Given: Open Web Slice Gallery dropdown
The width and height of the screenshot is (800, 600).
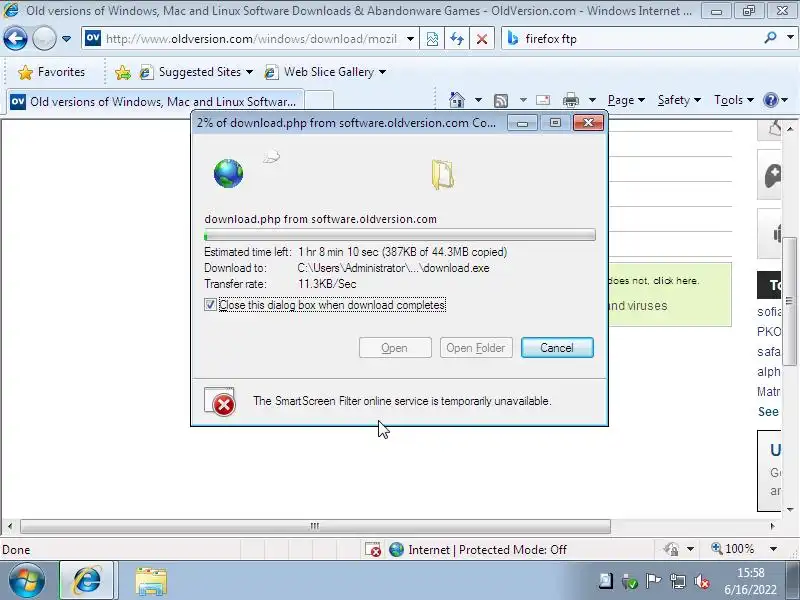Looking at the screenshot, I should (x=324, y=72).
